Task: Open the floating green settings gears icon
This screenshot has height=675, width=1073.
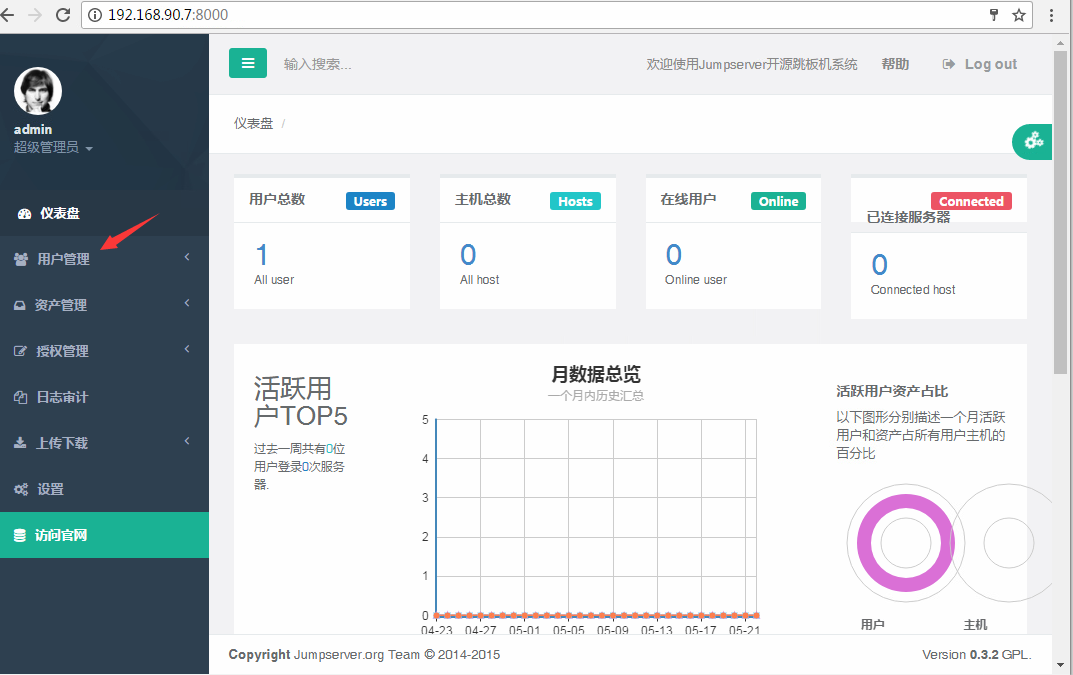Action: (x=1033, y=142)
